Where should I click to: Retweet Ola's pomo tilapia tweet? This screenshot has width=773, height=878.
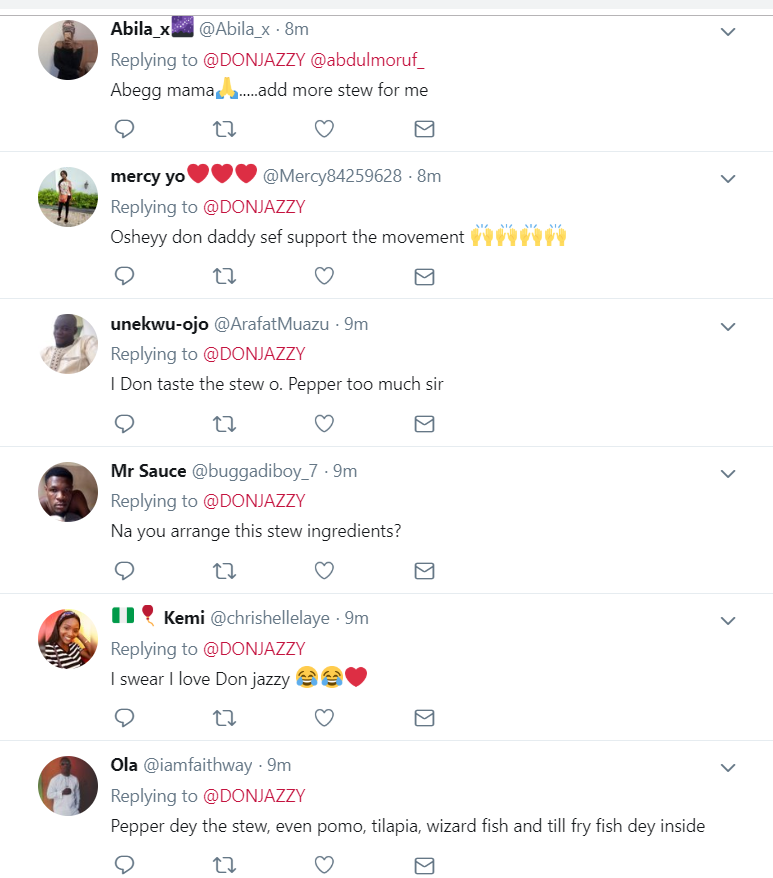(x=225, y=865)
